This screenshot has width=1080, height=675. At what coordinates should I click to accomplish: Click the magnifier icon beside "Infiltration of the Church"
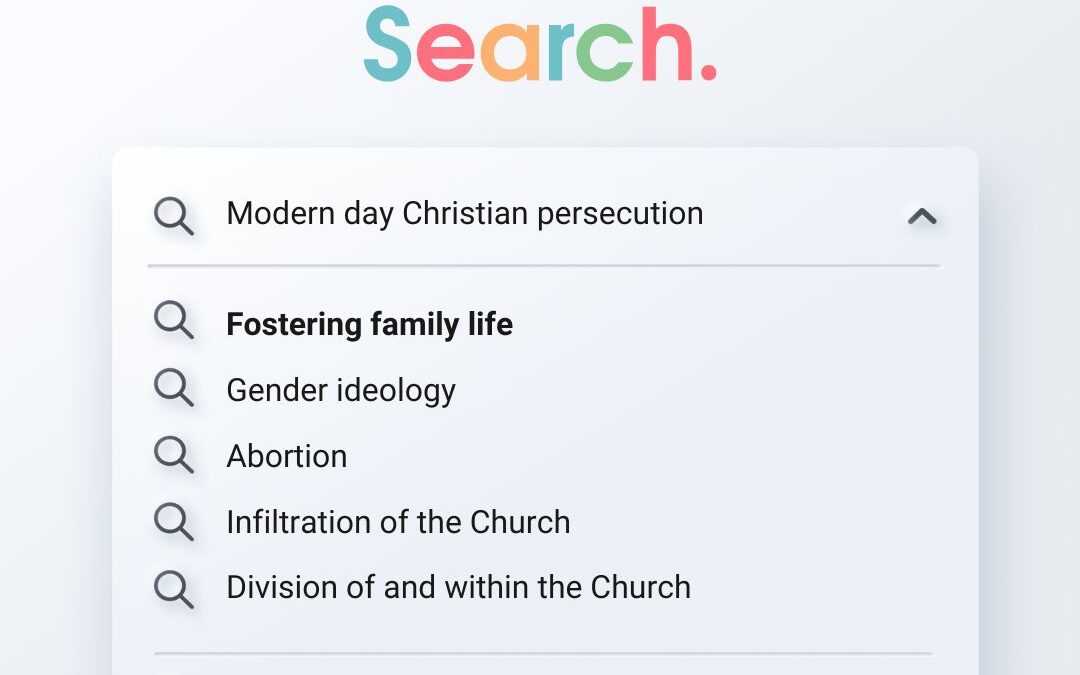pos(175,521)
